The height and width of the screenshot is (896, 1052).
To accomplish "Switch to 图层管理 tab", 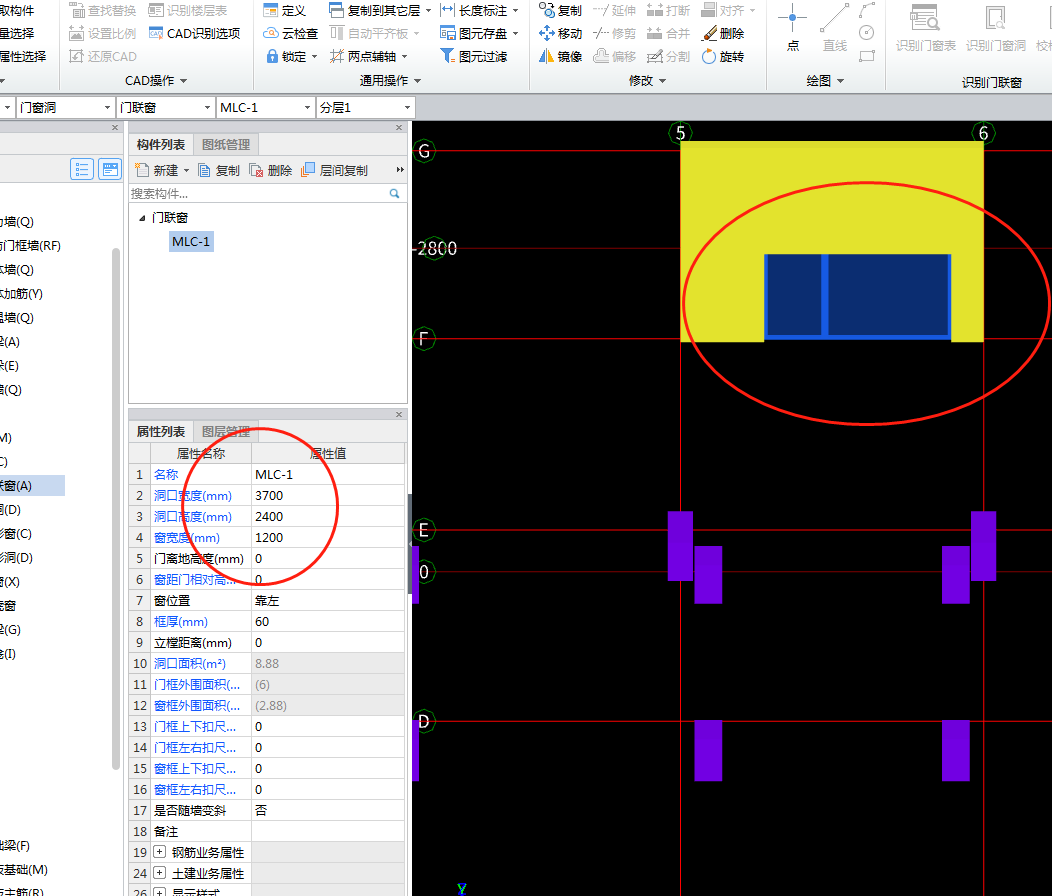I will click(x=226, y=432).
